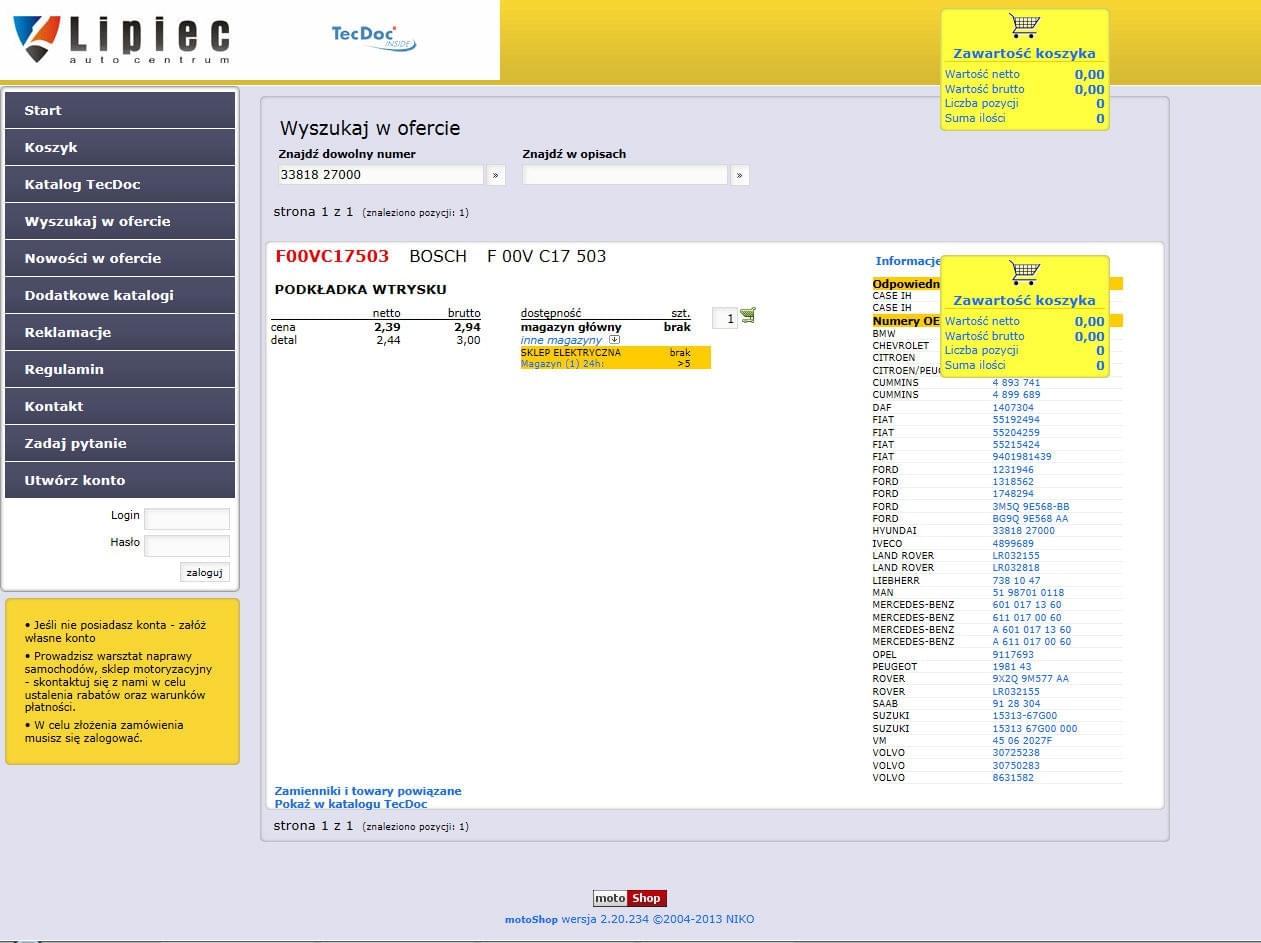Expand the 'inne magazyny' arrow box
1261x943 pixels.
615,339
